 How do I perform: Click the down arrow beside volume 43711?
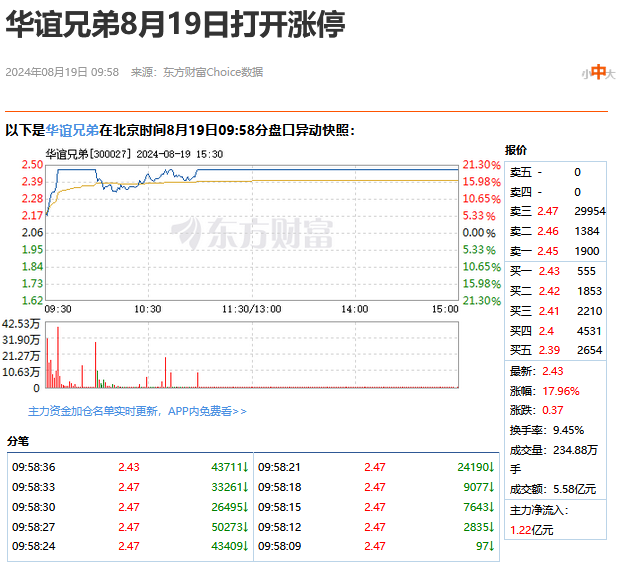point(246,467)
